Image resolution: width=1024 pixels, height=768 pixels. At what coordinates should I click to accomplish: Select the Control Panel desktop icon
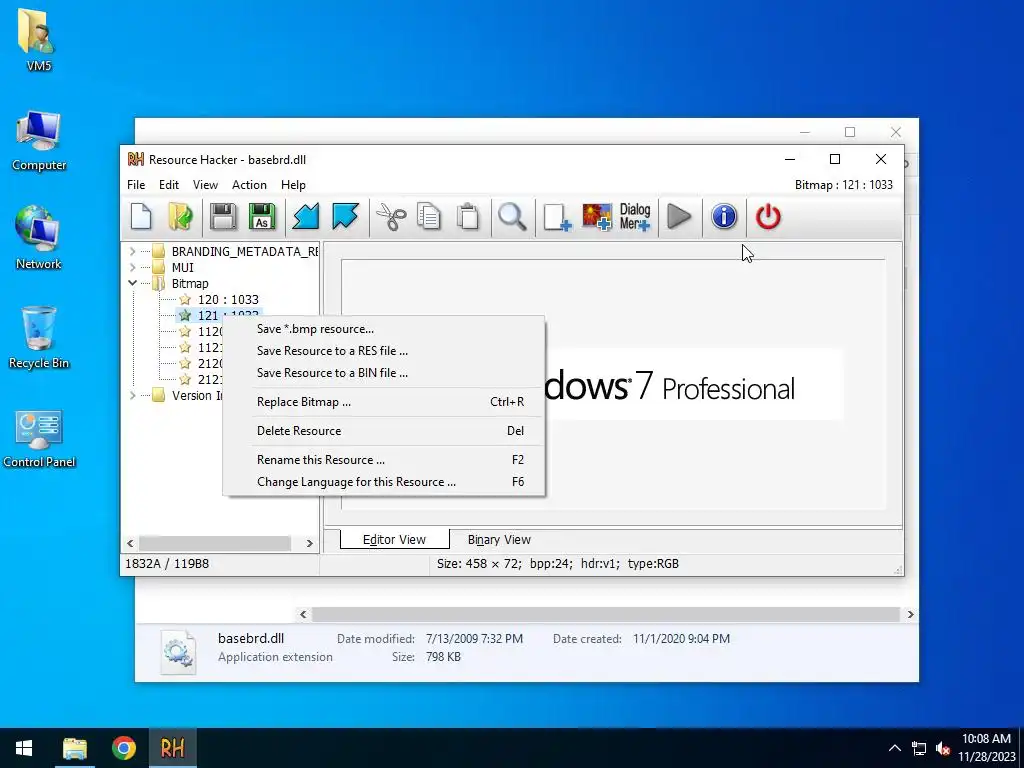[39, 438]
